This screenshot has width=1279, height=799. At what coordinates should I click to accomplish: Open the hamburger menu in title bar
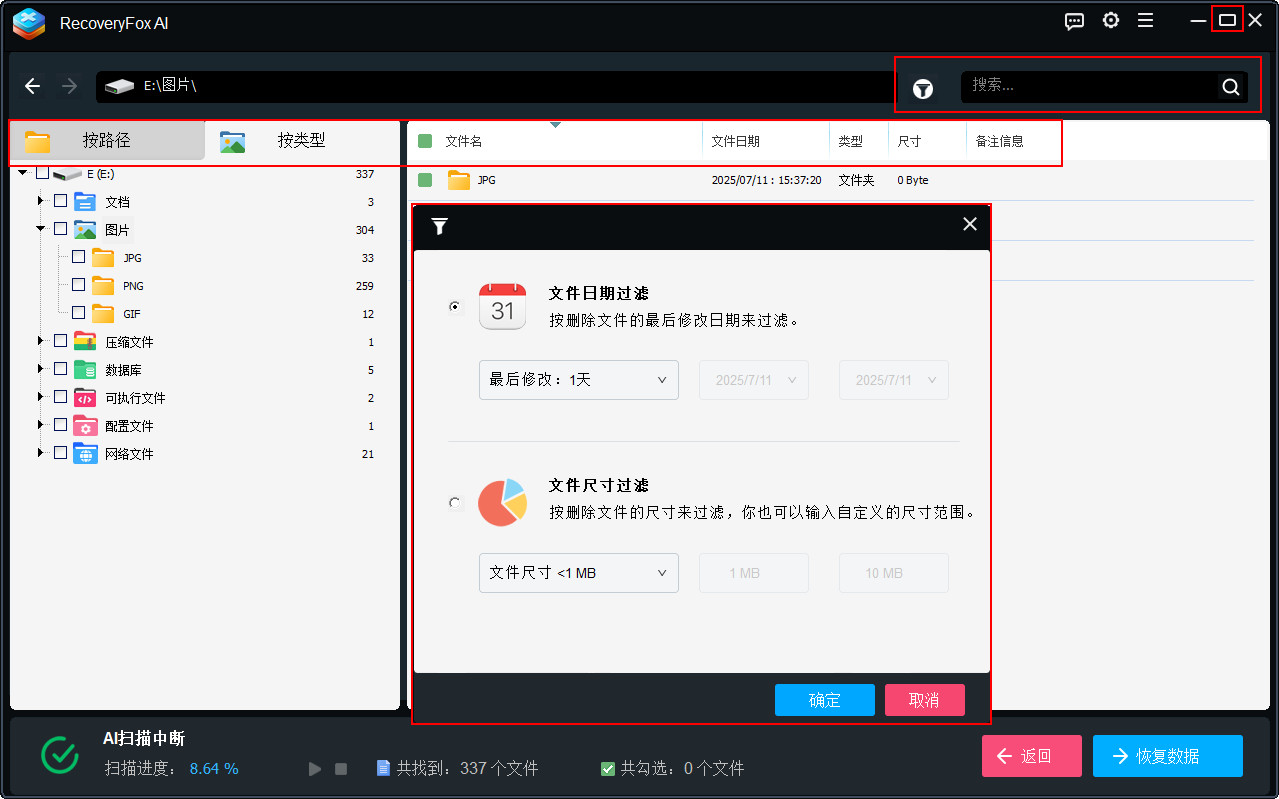click(x=1146, y=21)
